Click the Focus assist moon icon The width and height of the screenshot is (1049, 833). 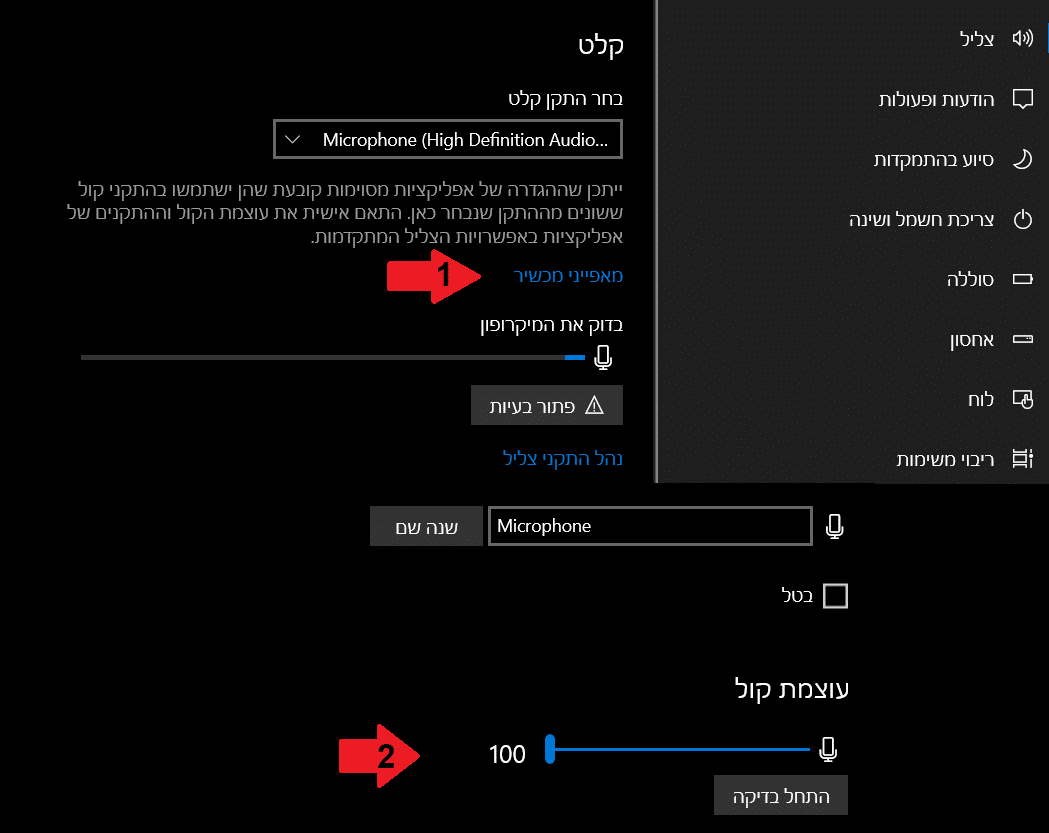1021,159
